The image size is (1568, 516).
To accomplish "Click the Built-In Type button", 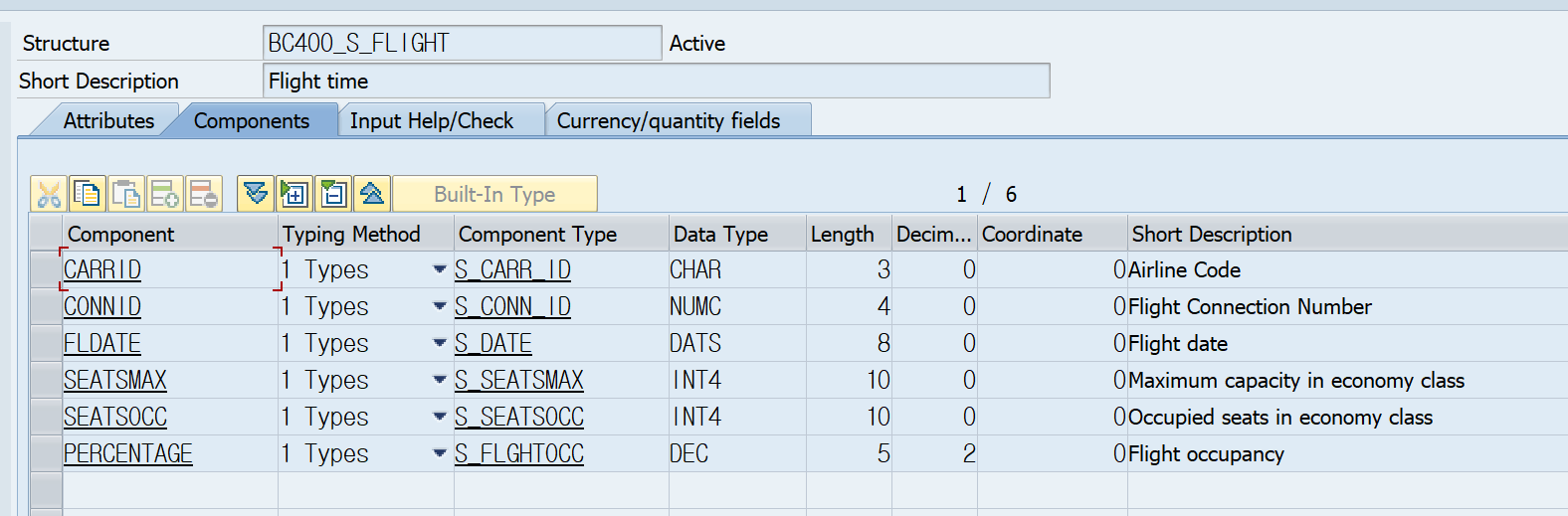I will tap(495, 194).
